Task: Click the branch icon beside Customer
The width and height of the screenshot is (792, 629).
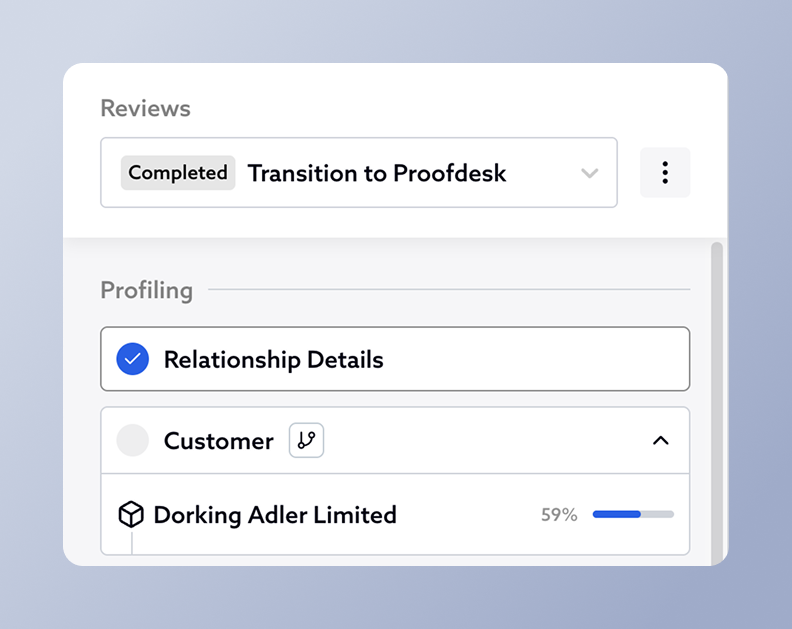Action: (306, 440)
